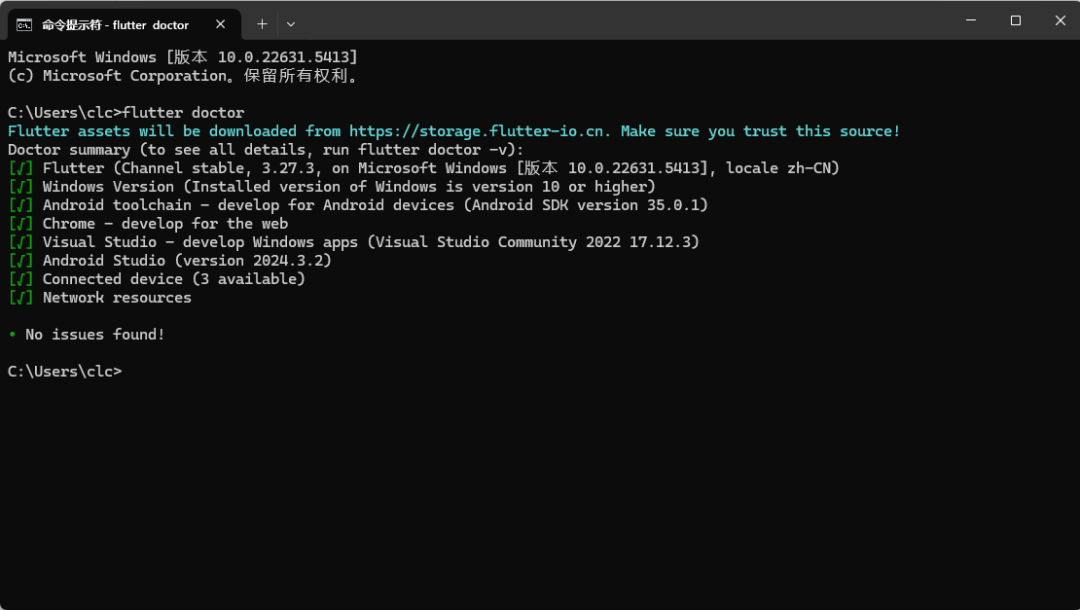Image resolution: width=1080 pixels, height=610 pixels.
Task: Click the green bullet before 'No issues found!'
Action: click(x=12, y=335)
